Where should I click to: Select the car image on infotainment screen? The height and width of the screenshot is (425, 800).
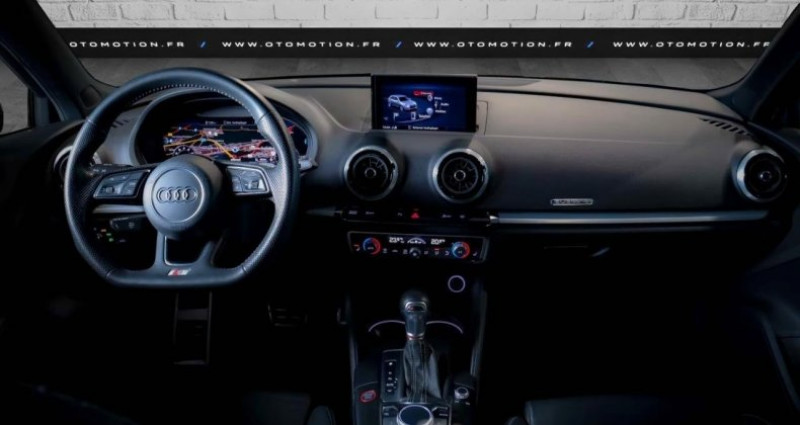[x=400, y=104]
